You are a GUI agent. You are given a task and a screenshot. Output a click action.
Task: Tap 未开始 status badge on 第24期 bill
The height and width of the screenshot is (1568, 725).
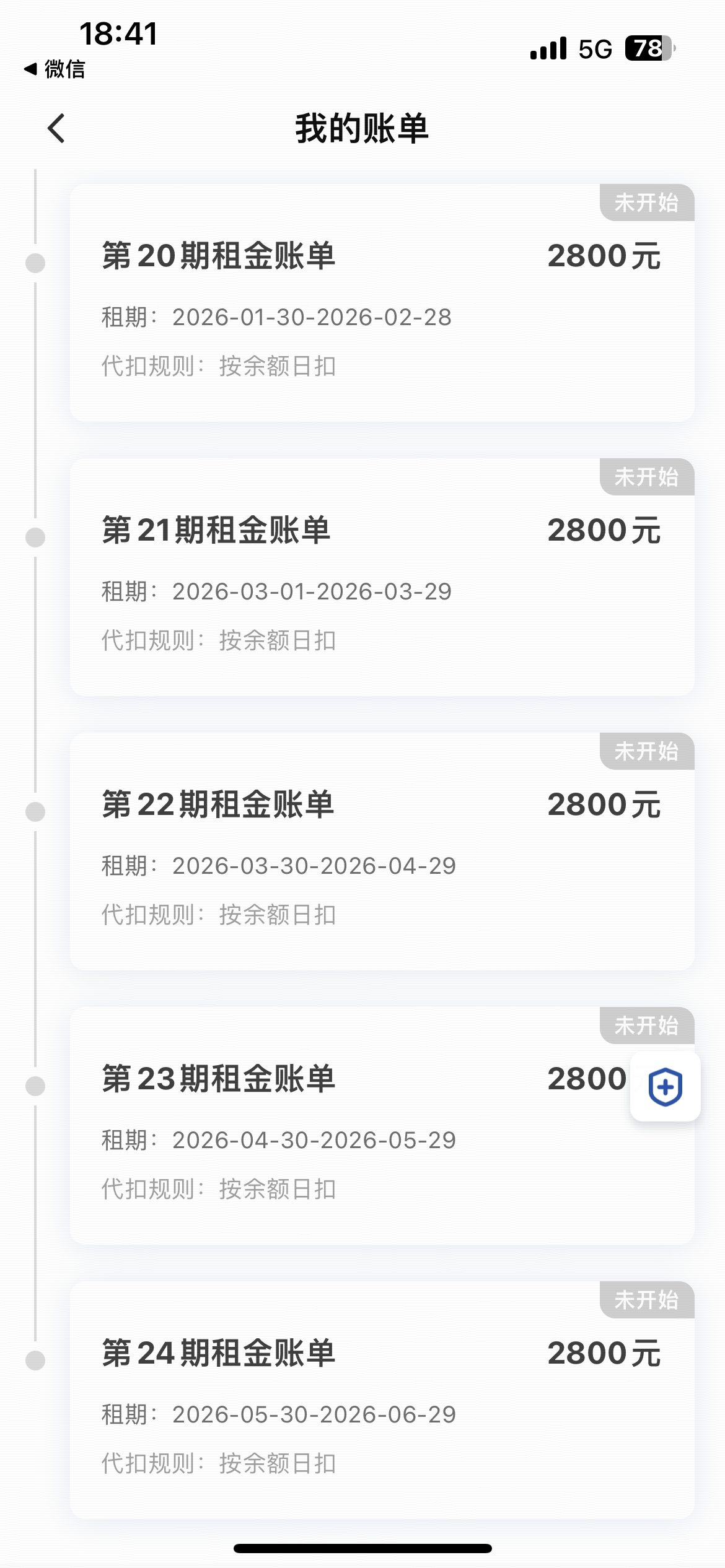646,1300
